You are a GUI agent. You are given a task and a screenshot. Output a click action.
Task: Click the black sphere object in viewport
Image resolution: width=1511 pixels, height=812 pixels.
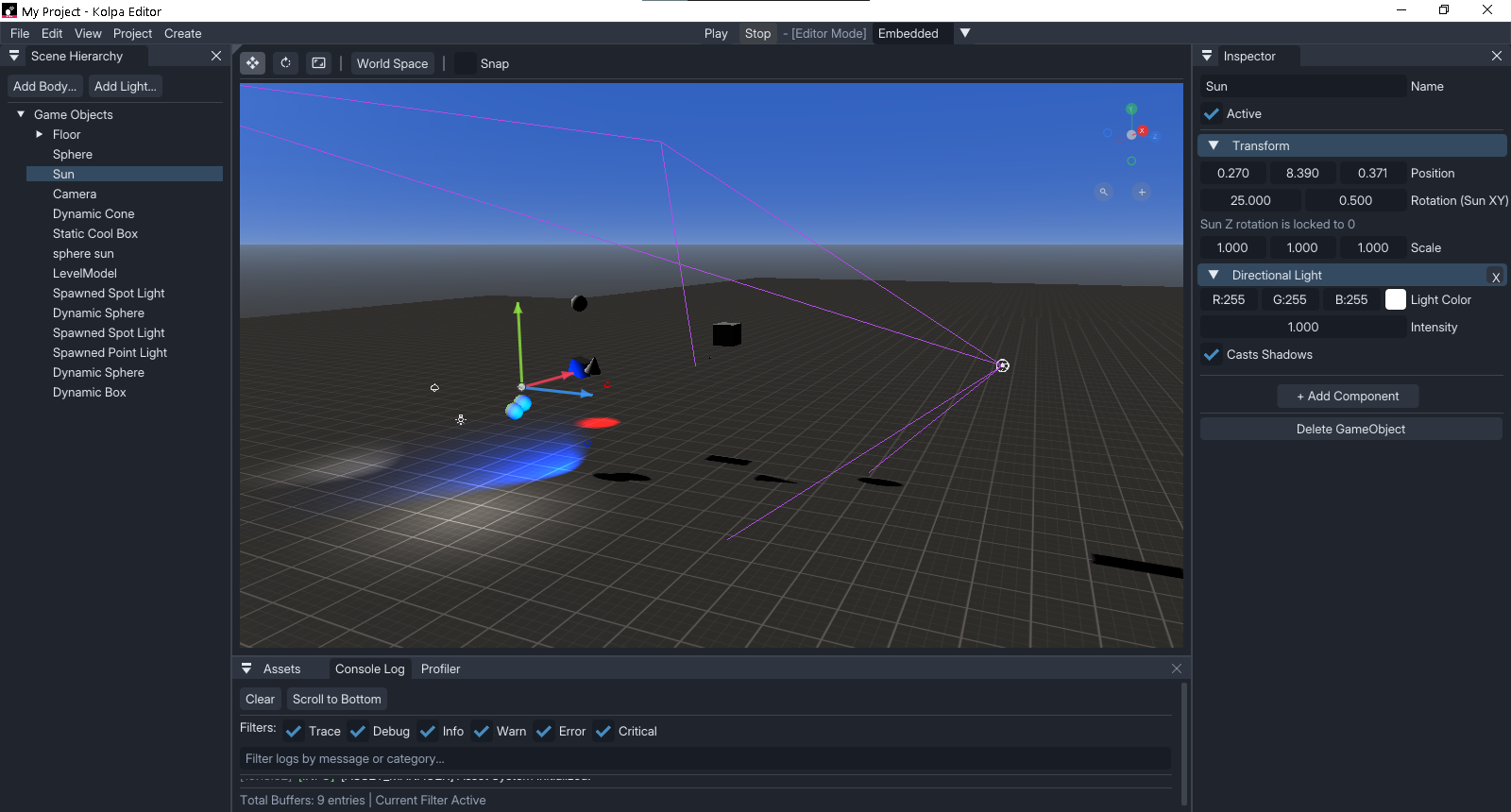pyautogui.click(x=580, y=303)
